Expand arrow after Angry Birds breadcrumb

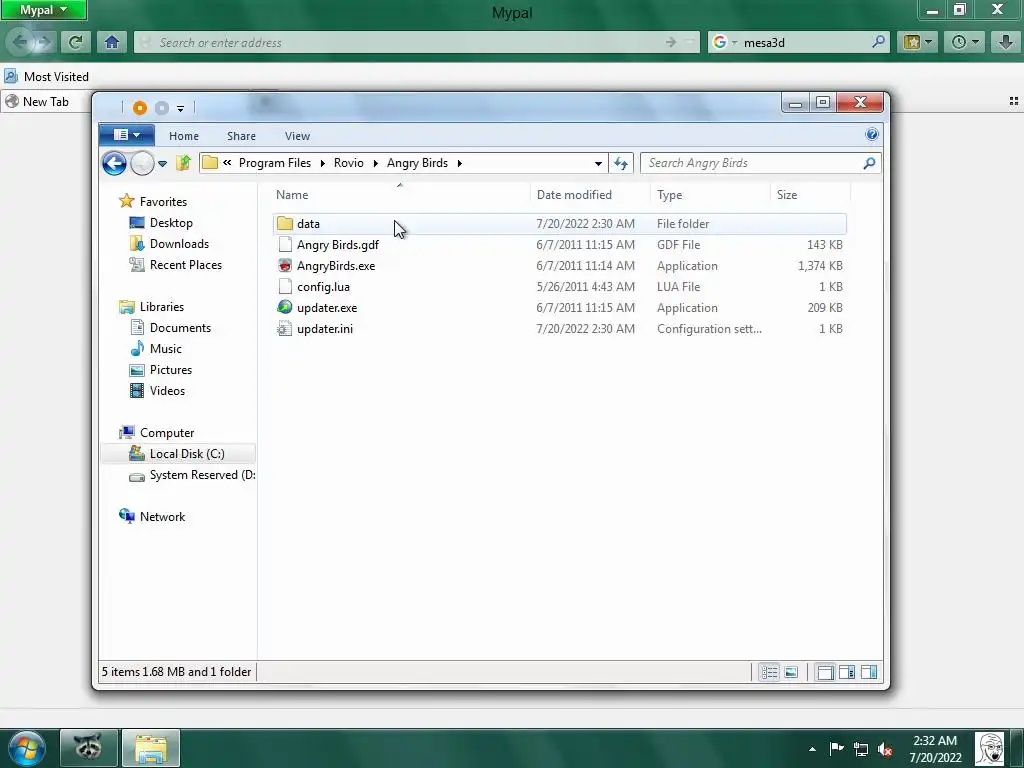pyautogui.click(x=460, y=163)
